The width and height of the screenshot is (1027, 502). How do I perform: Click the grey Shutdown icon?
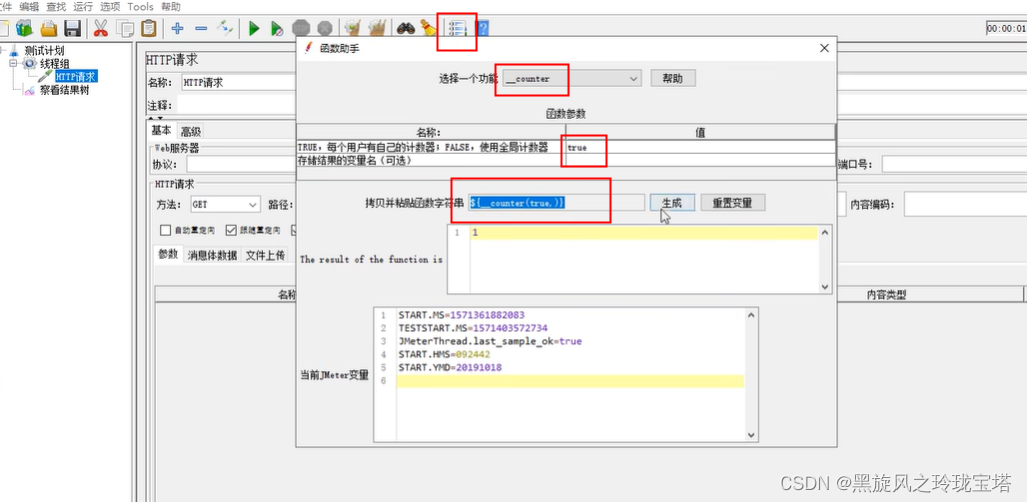tap(324, 28)
